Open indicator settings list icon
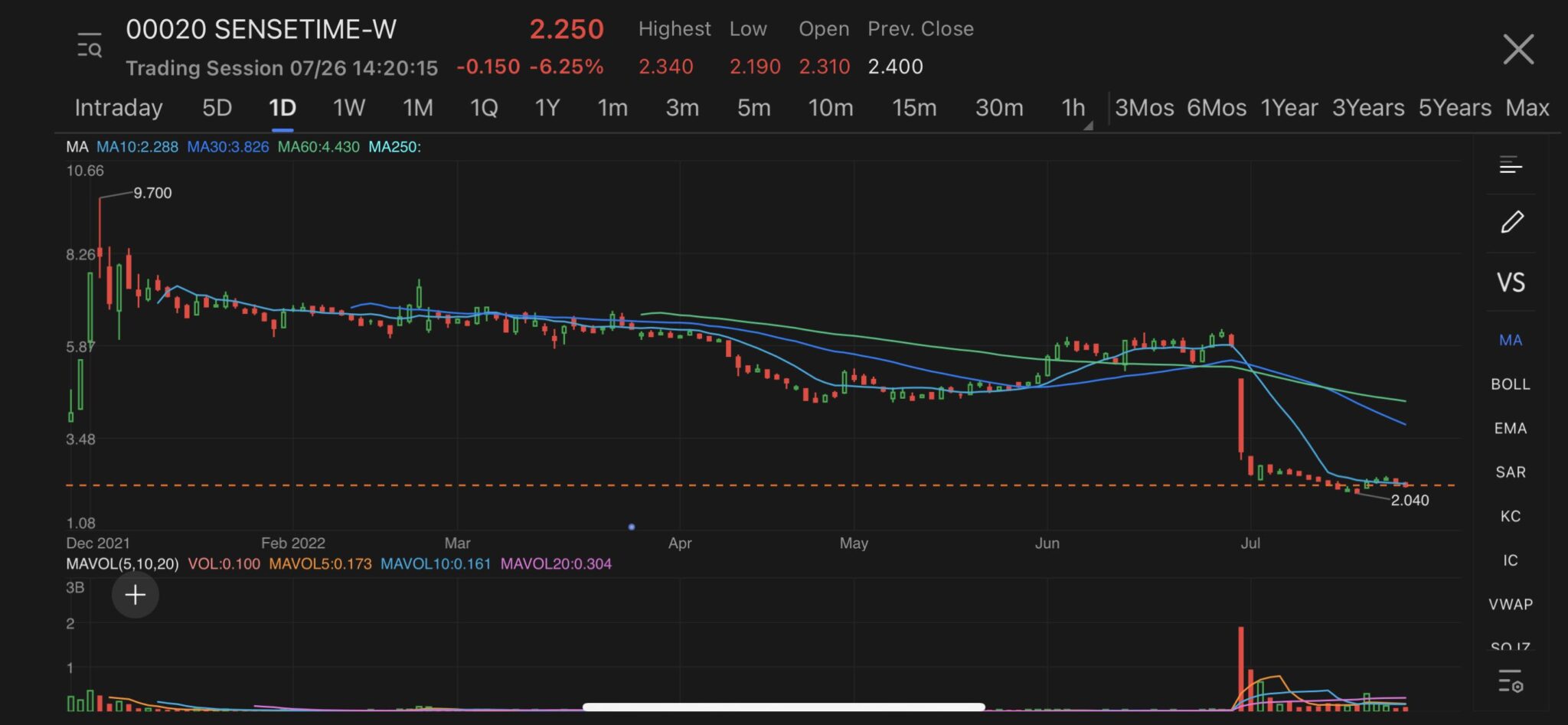The width and height of the screenshot is (1568, 725). tap(1511, 680)
